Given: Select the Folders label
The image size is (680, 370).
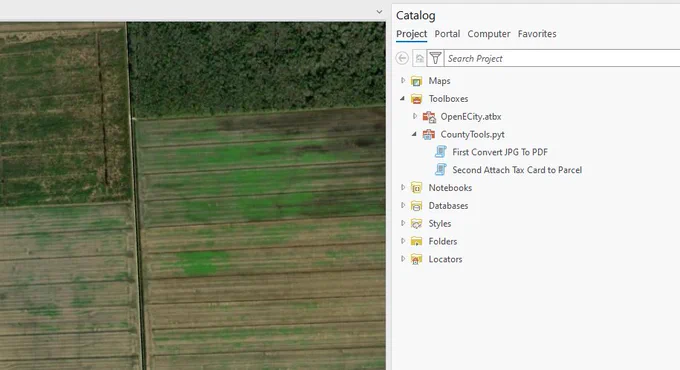Looking at the screenshot, I should click(x=443, y=241).
